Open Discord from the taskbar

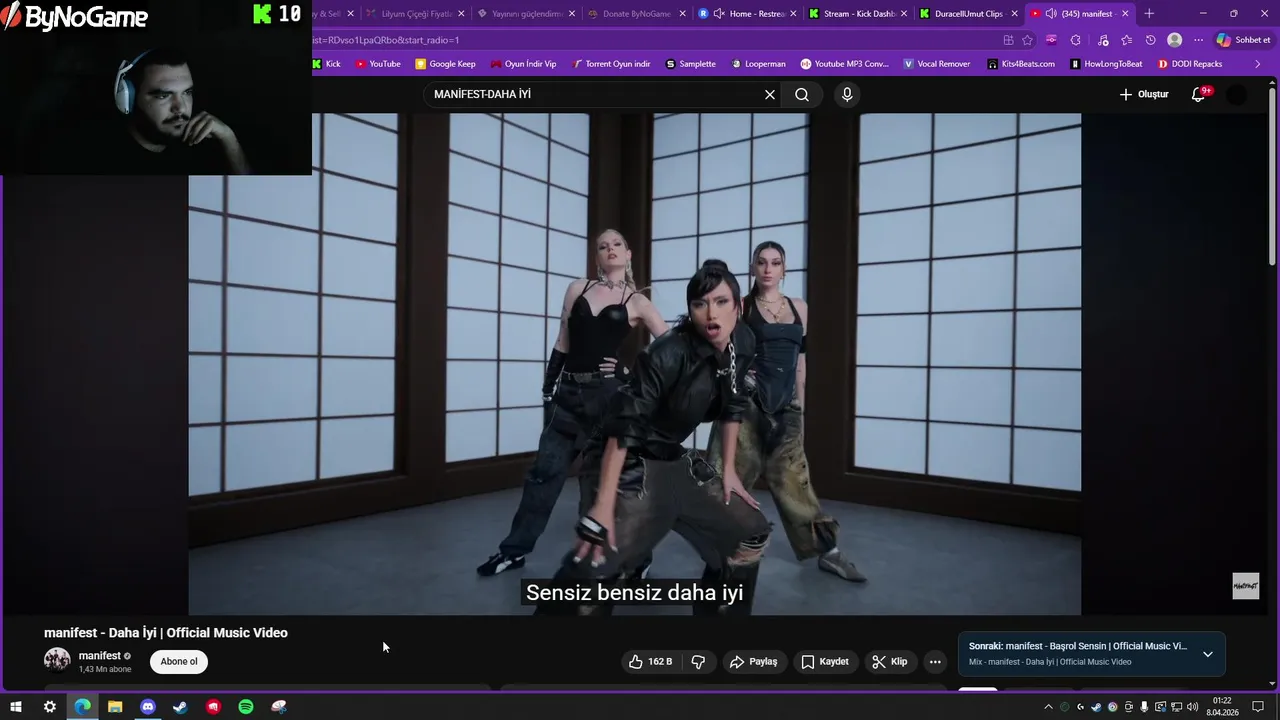[148, 707]
